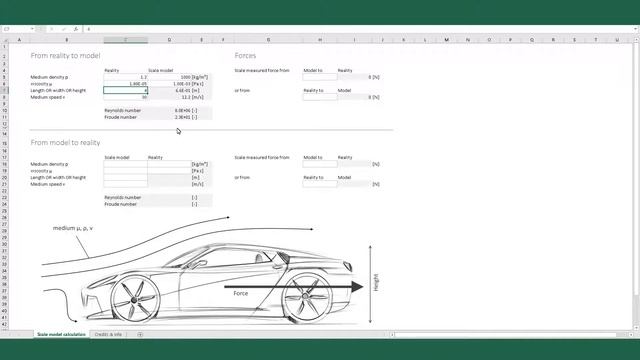The image size is (640, 360).
Task: Click the horizontal scrollbar left arrow
Action: [392, 334]
